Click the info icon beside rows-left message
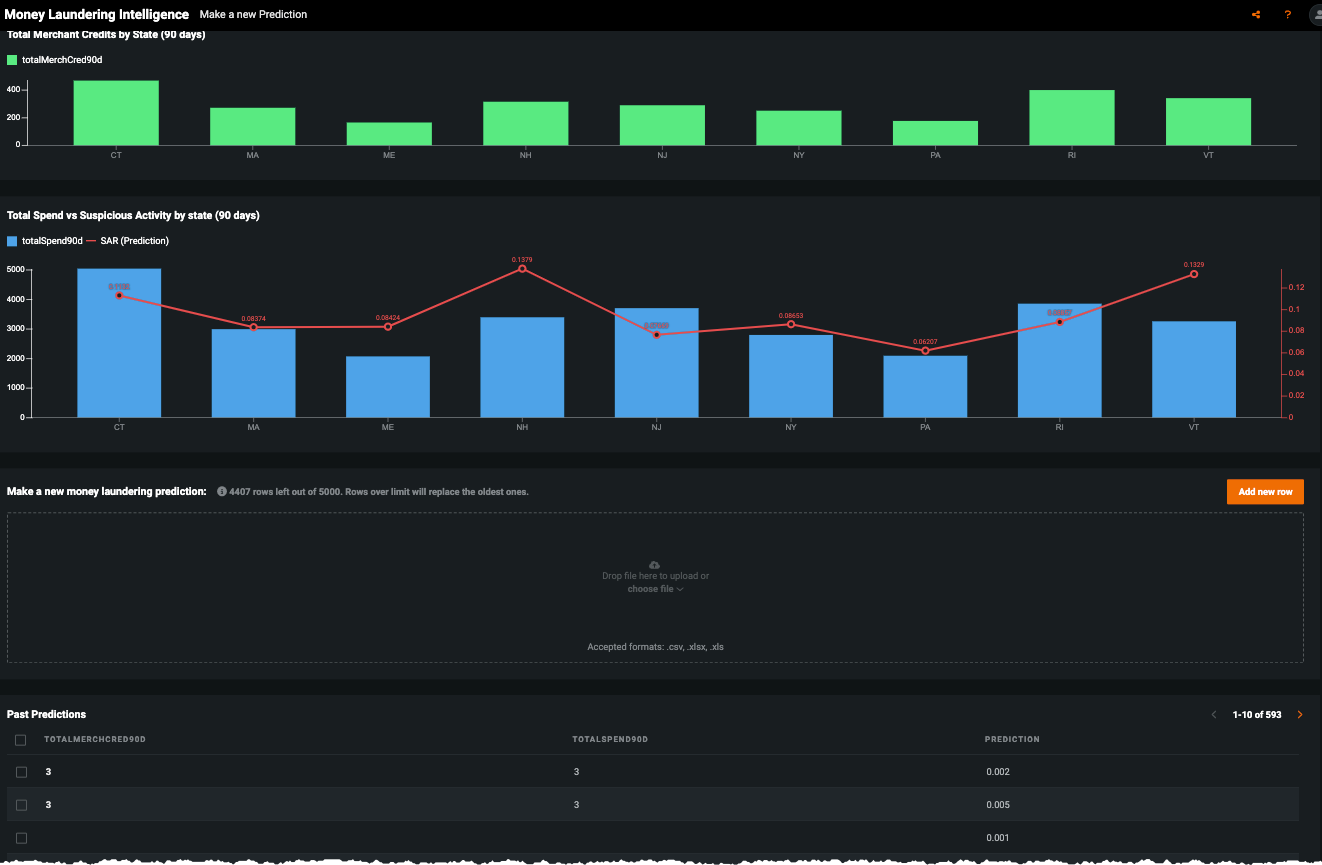Viewport: 1322px width, 865px height. click(222, 492)
